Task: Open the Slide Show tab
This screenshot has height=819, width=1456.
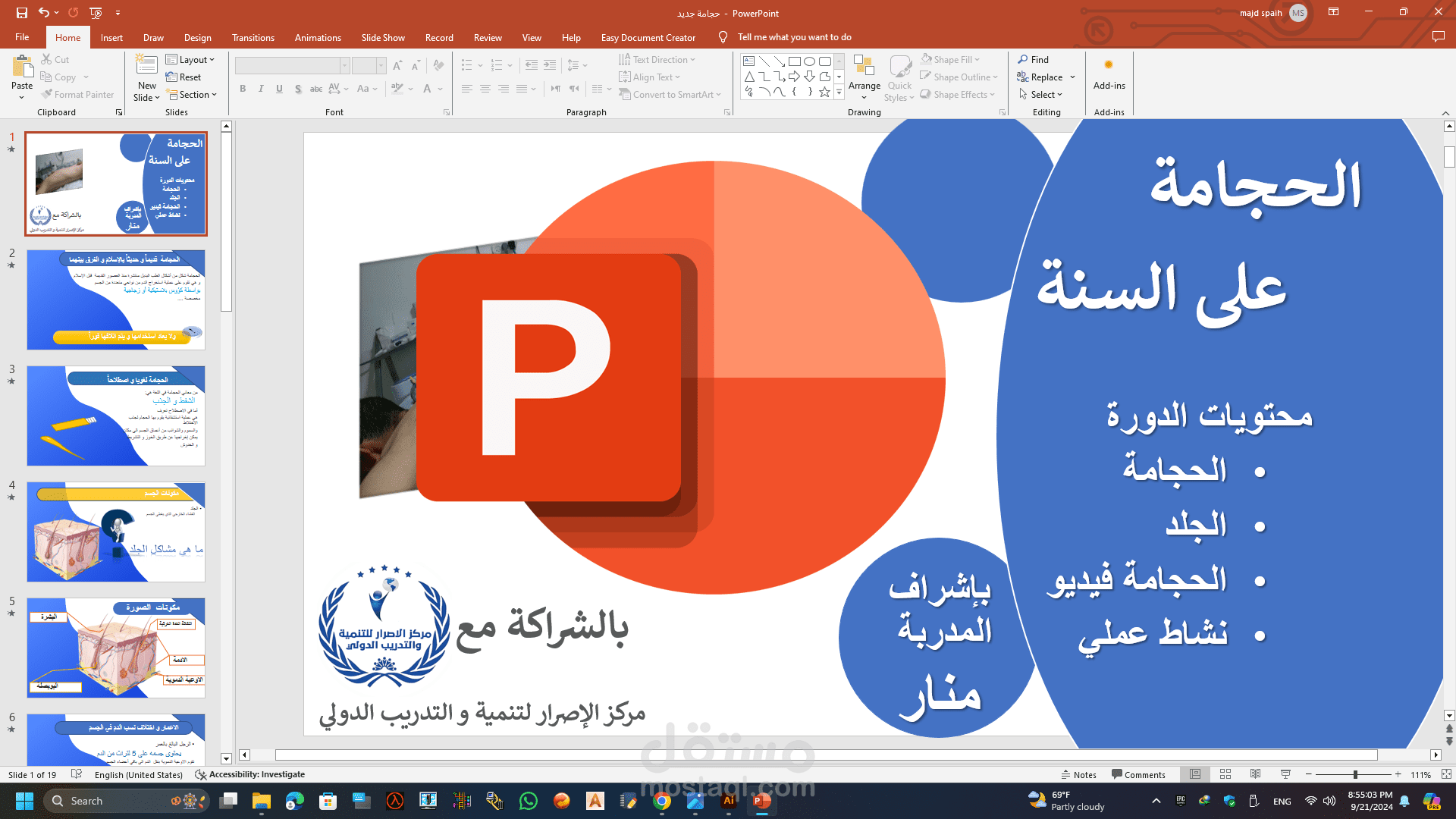Action: coord(382,37)
